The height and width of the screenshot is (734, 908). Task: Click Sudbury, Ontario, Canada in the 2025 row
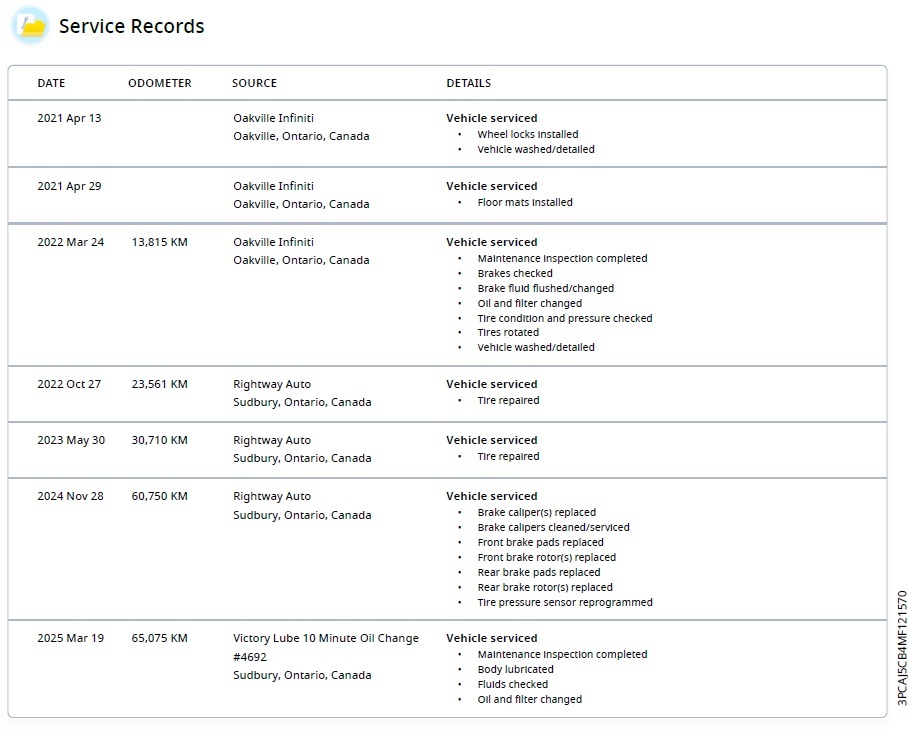pyautogui.click(x=302, y=675)
